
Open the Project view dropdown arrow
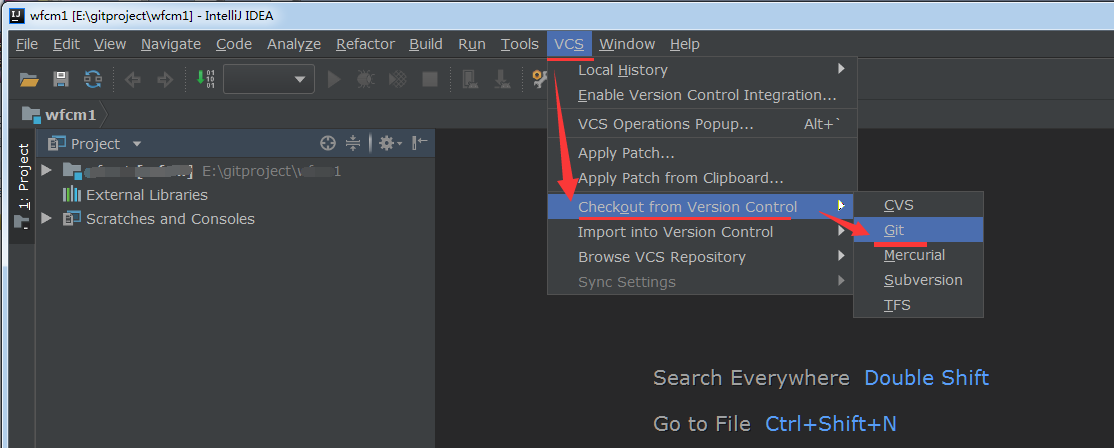tap(137, 144)
